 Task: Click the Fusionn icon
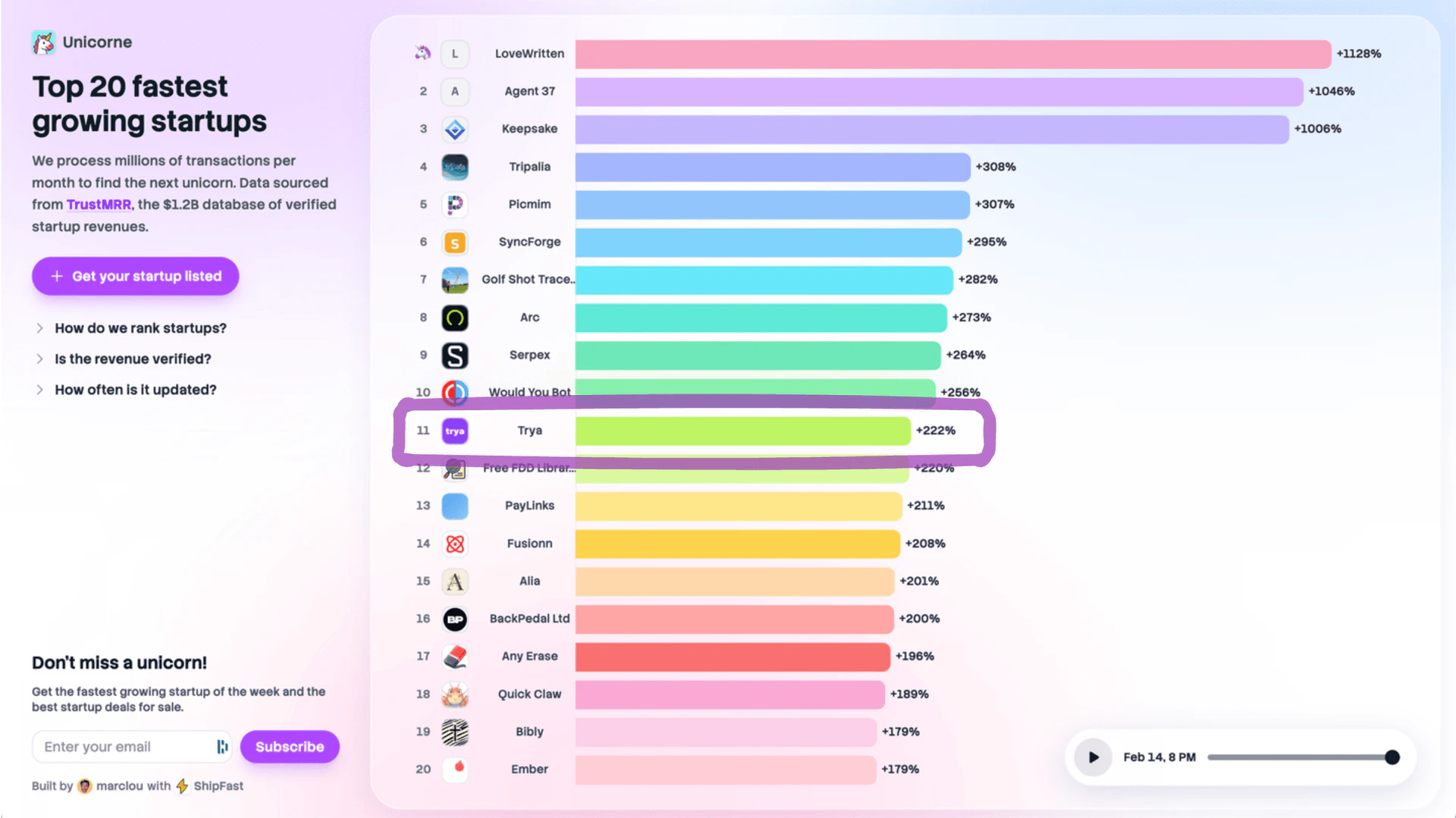point(455,544)
